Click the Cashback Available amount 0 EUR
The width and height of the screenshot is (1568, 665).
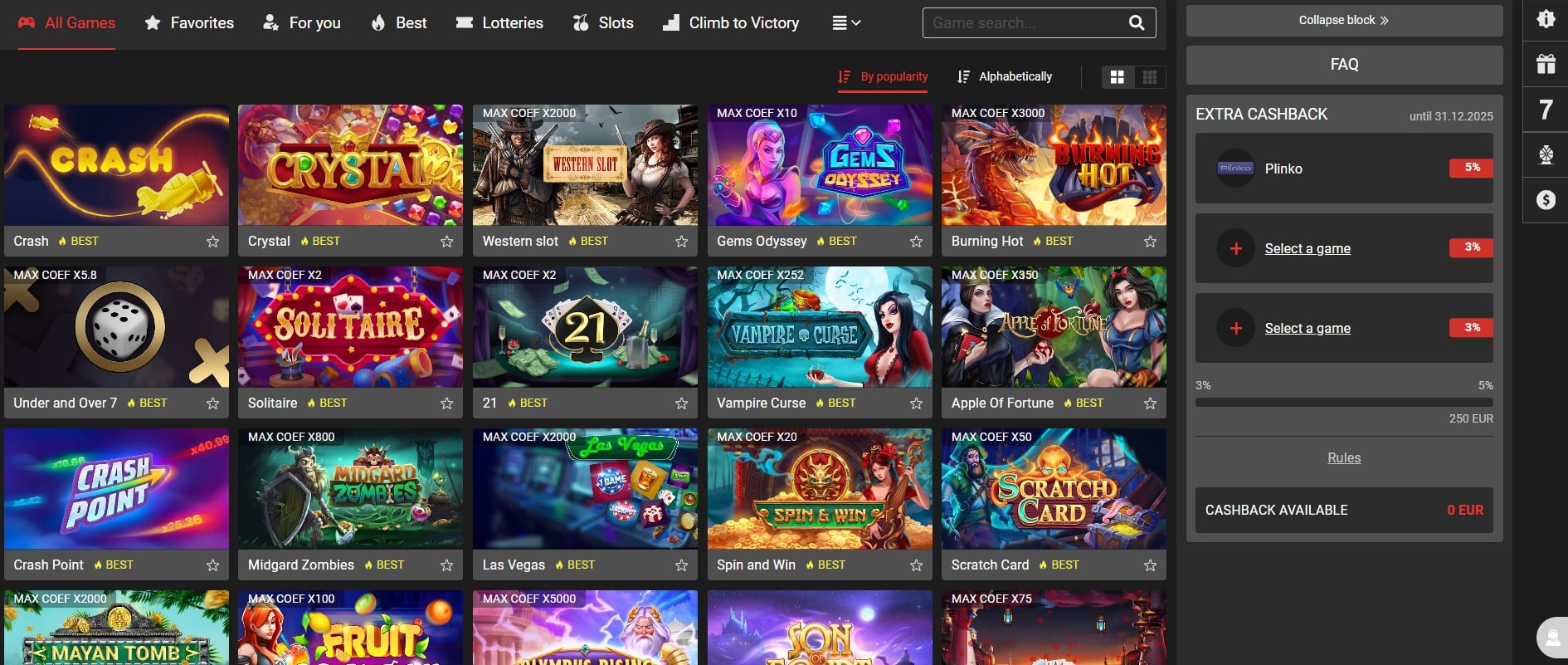(1465, 510)
